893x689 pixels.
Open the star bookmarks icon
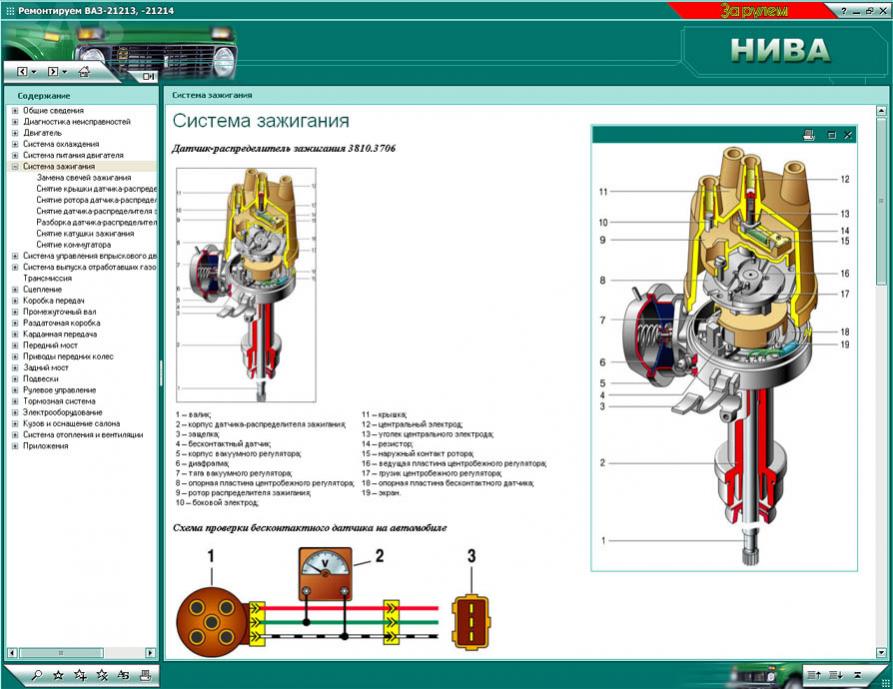click(x=58, y=675)
